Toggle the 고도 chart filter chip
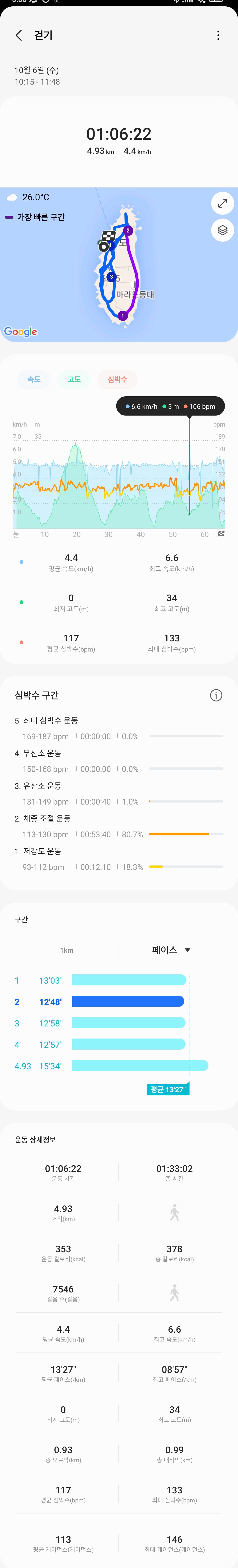This screenshot has width=238, height=1568. (x=74, y=379)
